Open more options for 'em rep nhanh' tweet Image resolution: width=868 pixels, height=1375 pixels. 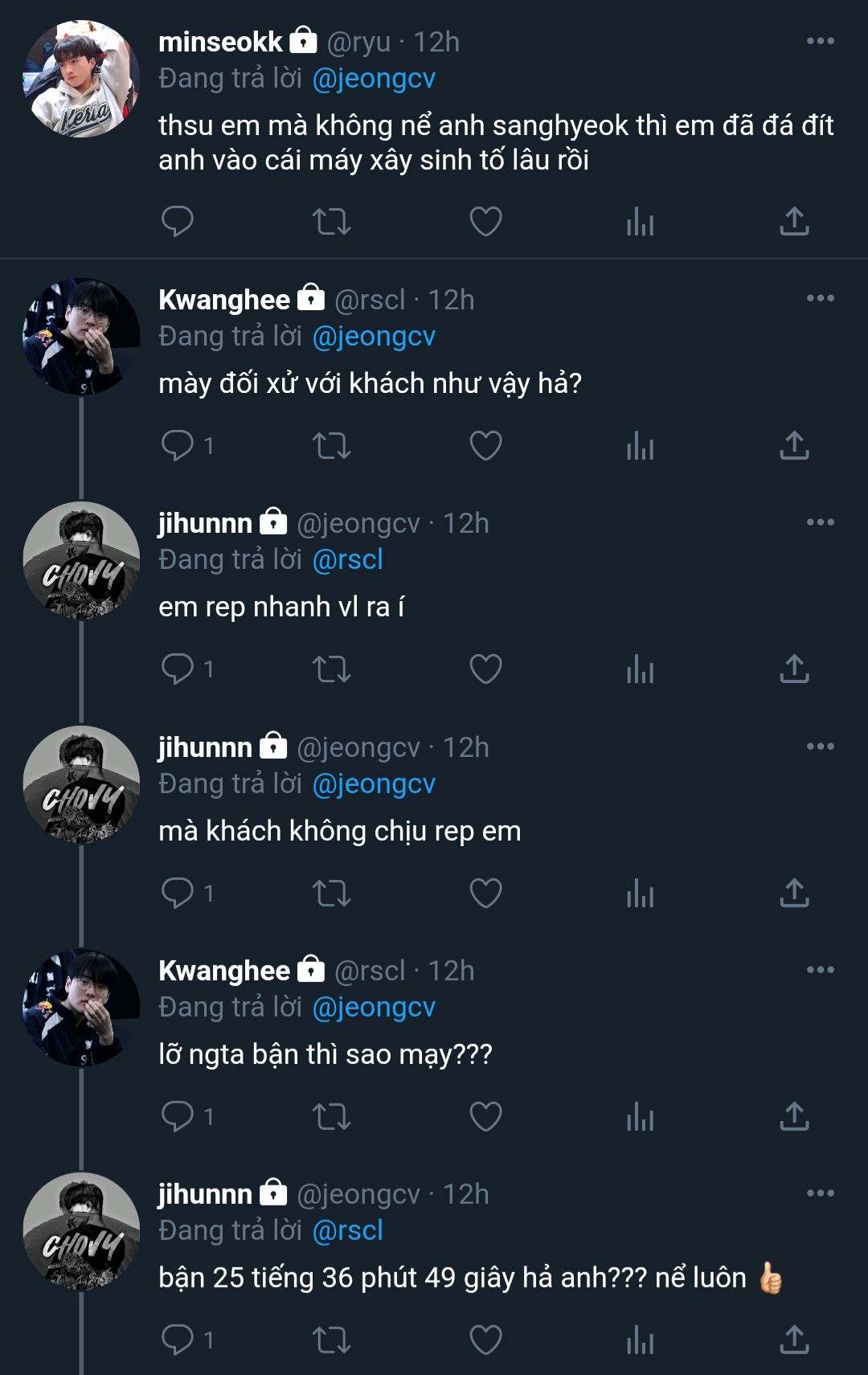820,522
